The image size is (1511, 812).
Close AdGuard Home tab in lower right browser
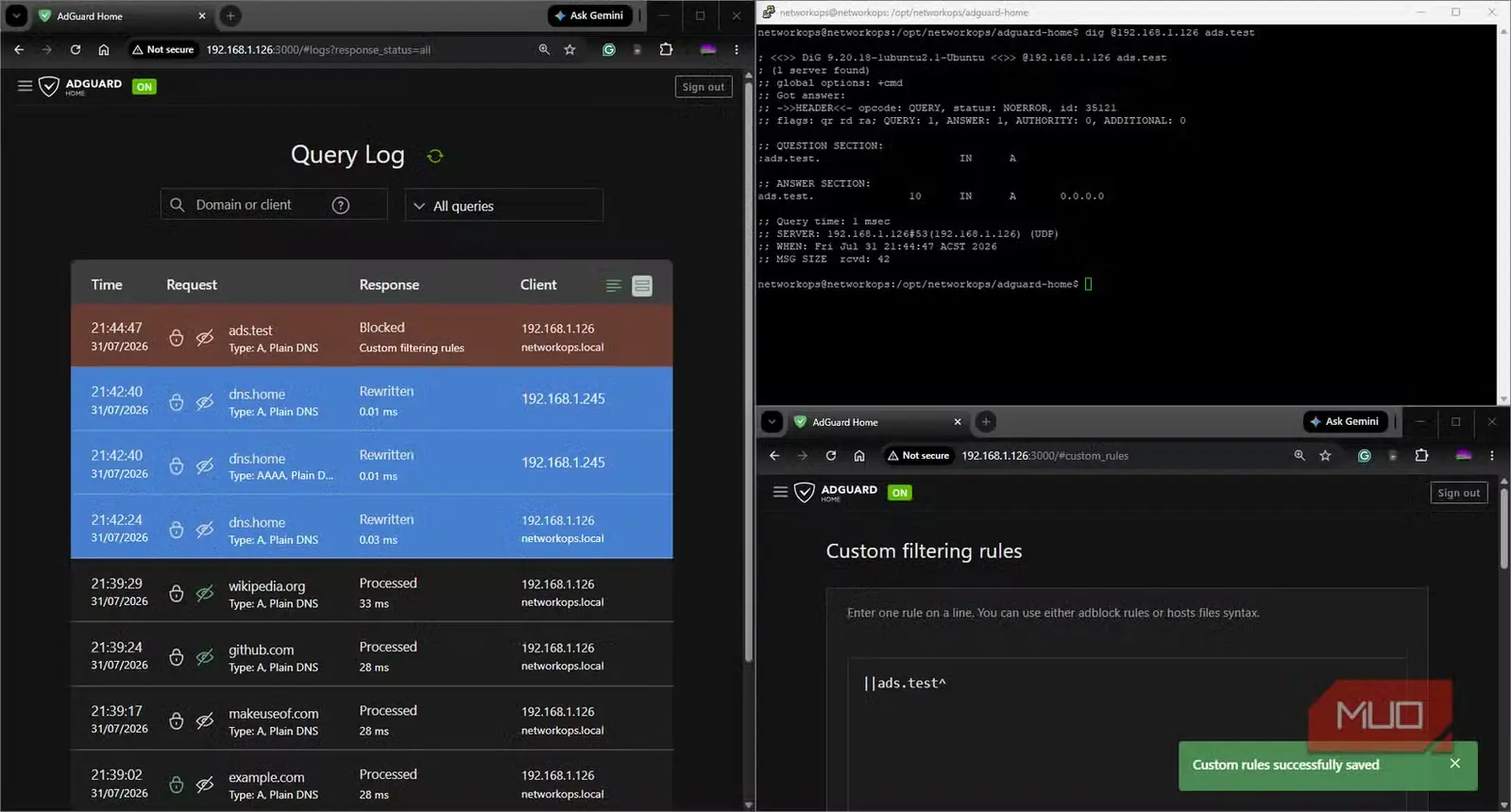click(x=957, y=422)
